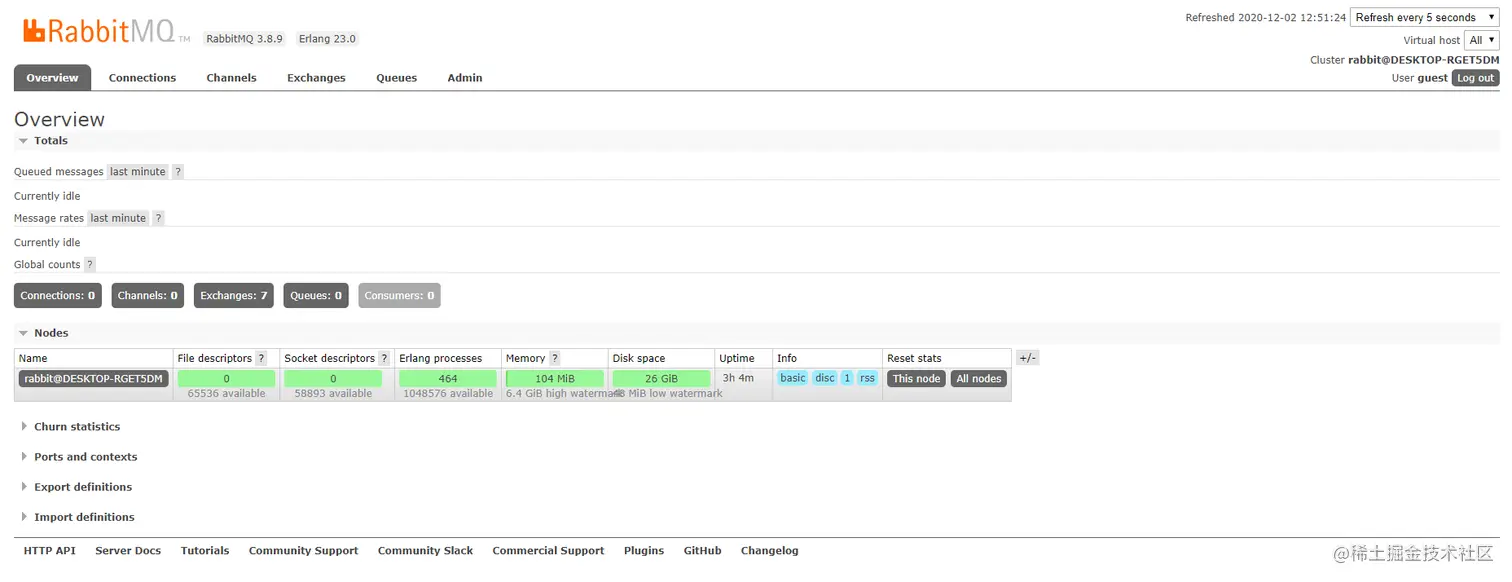Click Queues: 0 count button
Viewport: 1512px width, 582px height.
click(x=316, y=296)
